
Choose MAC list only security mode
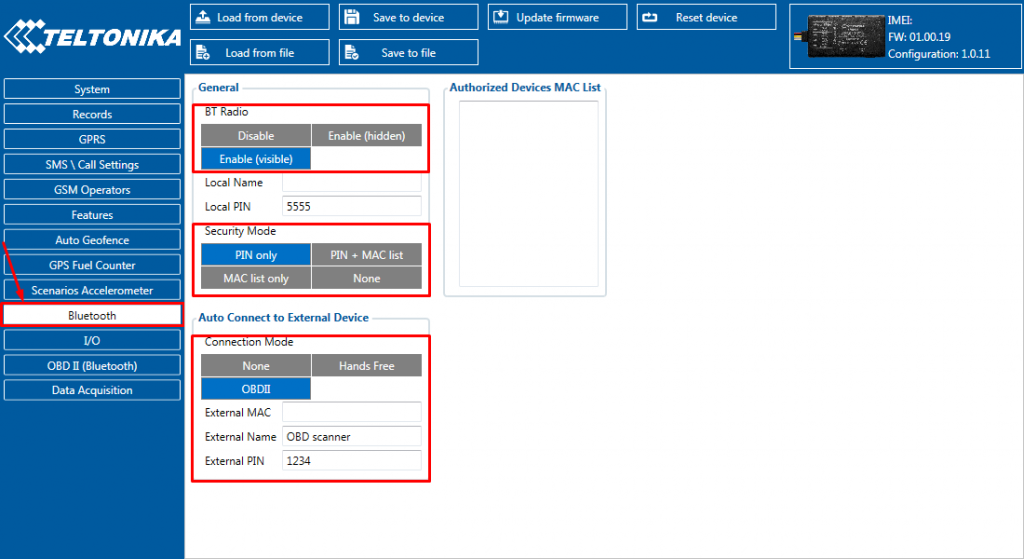point(256,279)
